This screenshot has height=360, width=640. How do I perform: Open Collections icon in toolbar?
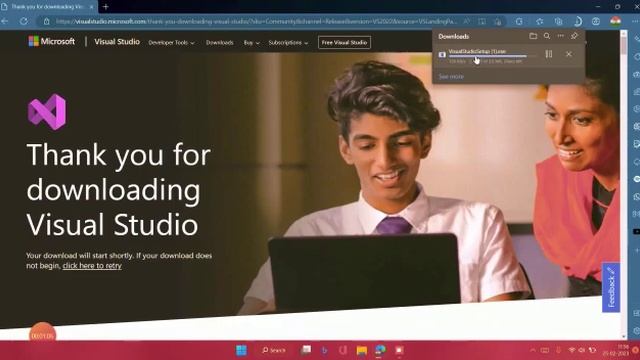558,21
